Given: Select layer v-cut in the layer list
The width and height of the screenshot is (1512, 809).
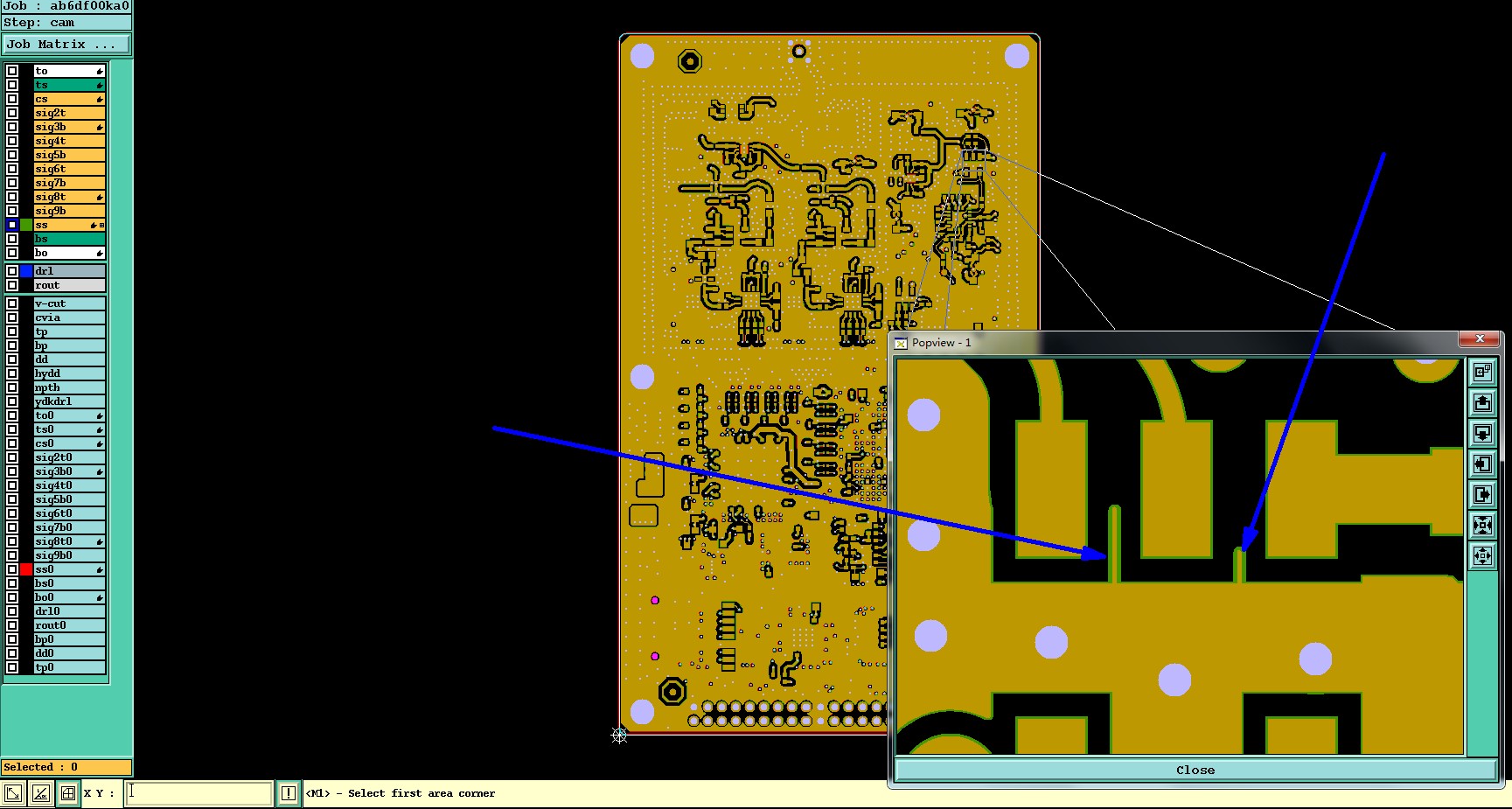Looking at the screenshot, I should (x=69, y=303).
